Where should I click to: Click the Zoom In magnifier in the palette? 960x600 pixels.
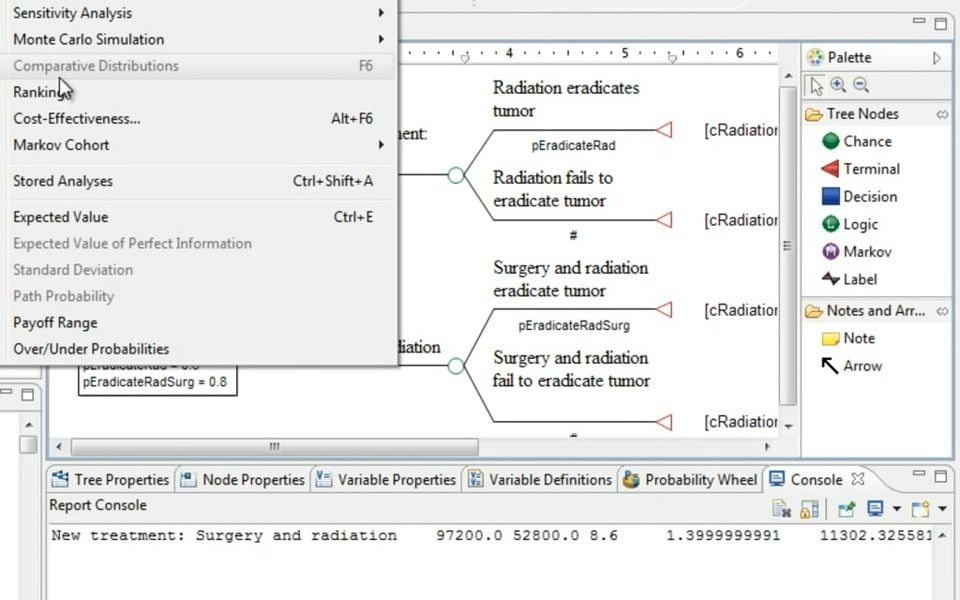[x=839, y=85]
